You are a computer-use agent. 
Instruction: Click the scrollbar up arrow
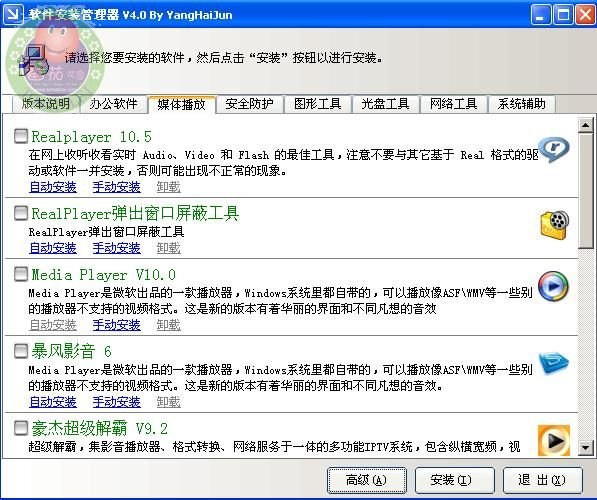click(x=586, y=125)
